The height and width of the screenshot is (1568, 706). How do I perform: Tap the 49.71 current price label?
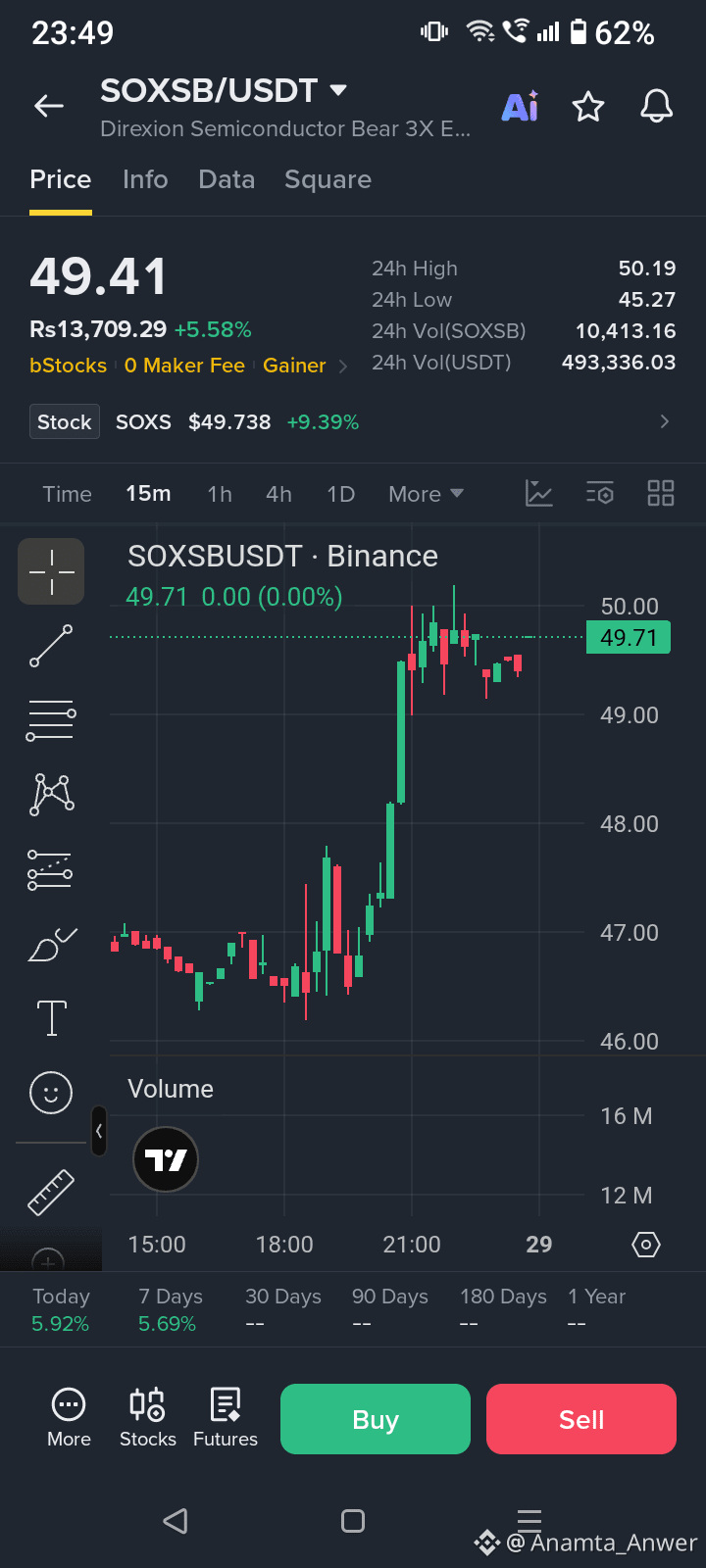629,638
